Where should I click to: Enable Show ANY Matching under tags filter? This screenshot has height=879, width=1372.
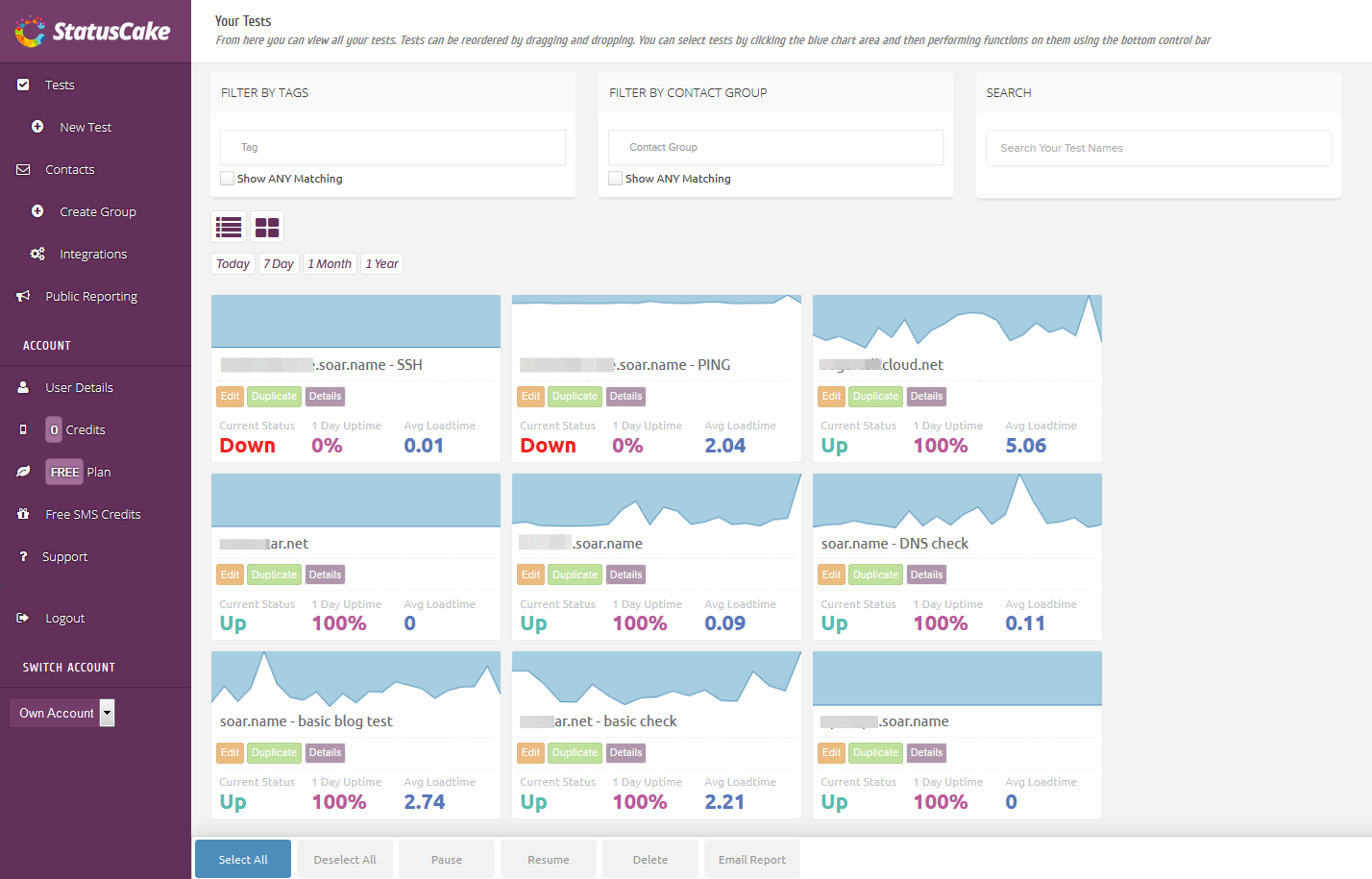[x=228, y=179]
